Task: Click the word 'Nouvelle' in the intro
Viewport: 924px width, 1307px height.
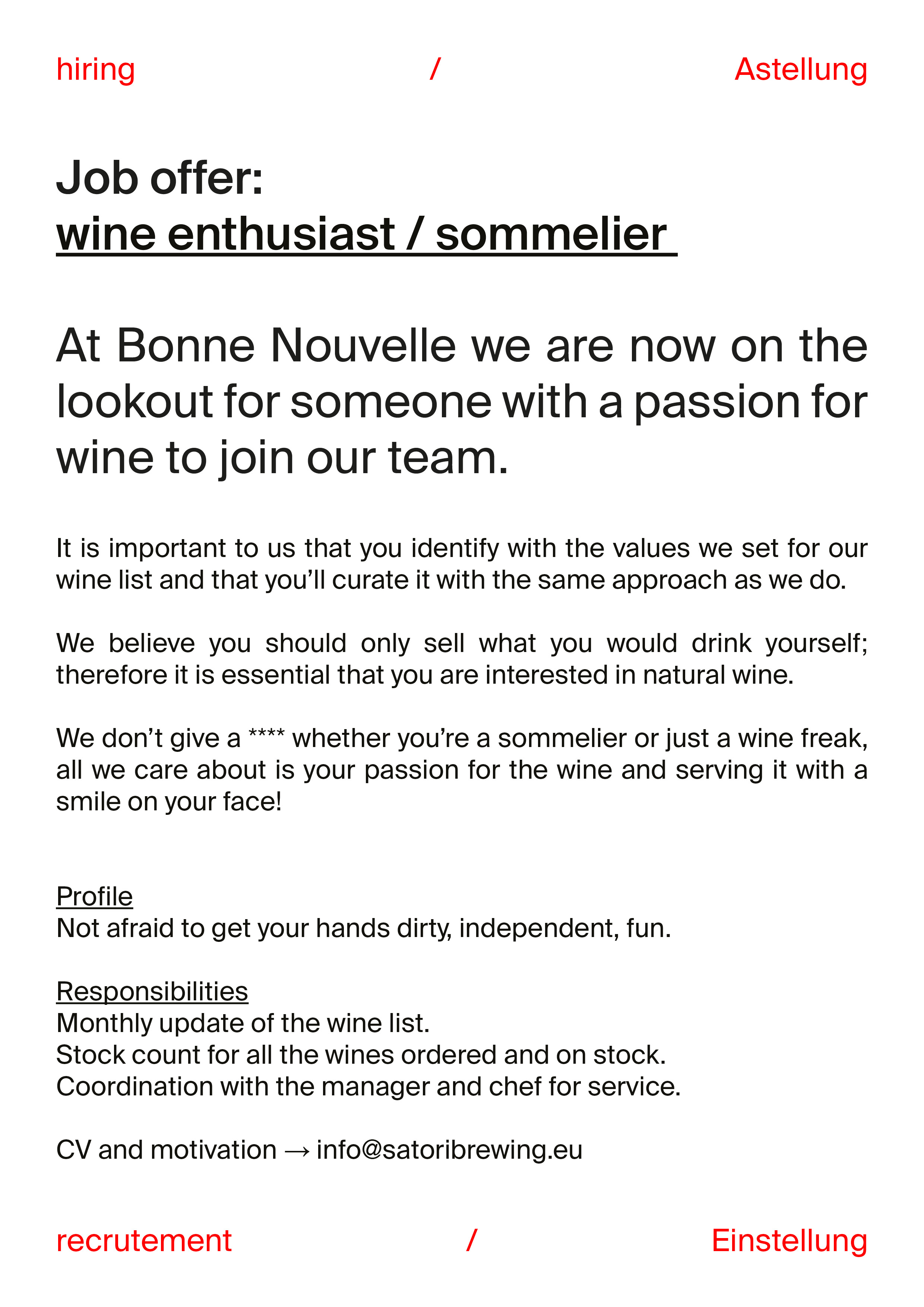Action: (363, 345)
